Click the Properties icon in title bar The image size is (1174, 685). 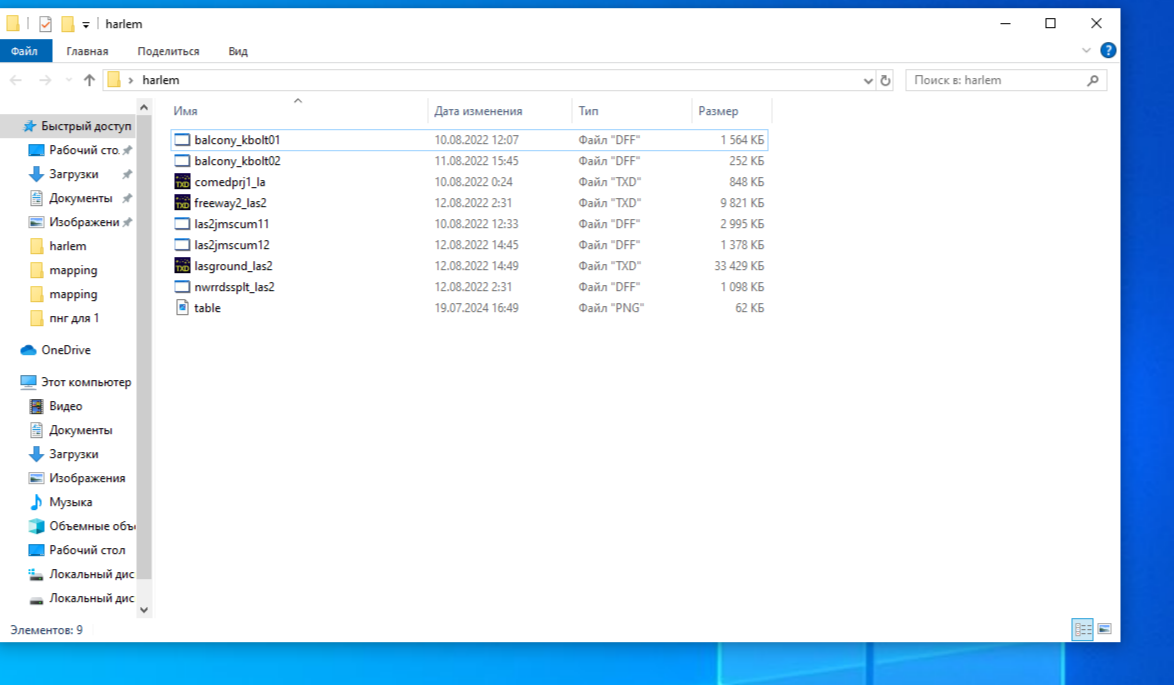[45, 24]
